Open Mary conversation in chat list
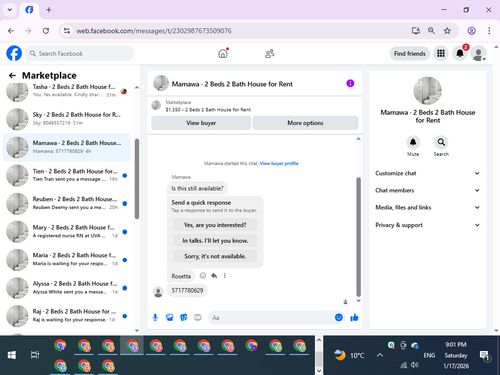The width and height of the screenshot is (500, 375). pyautogui.click(x=67, y=231)
